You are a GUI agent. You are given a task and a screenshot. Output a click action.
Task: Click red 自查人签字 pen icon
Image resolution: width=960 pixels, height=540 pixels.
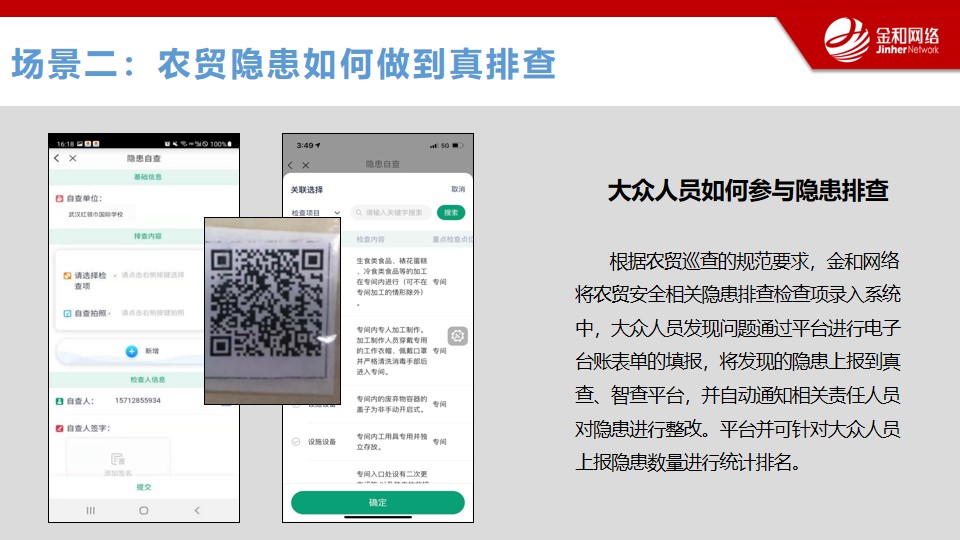[x=59, y=429]
